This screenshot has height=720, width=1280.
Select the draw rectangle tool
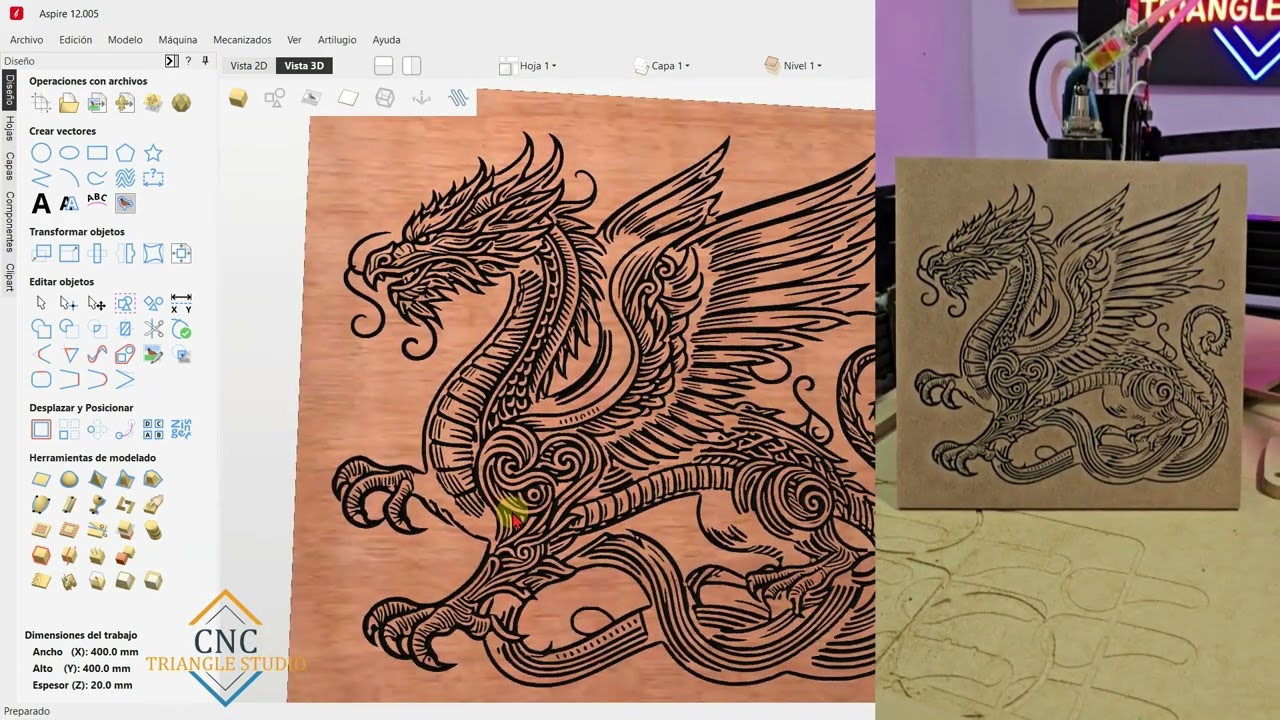coord(97,153)
